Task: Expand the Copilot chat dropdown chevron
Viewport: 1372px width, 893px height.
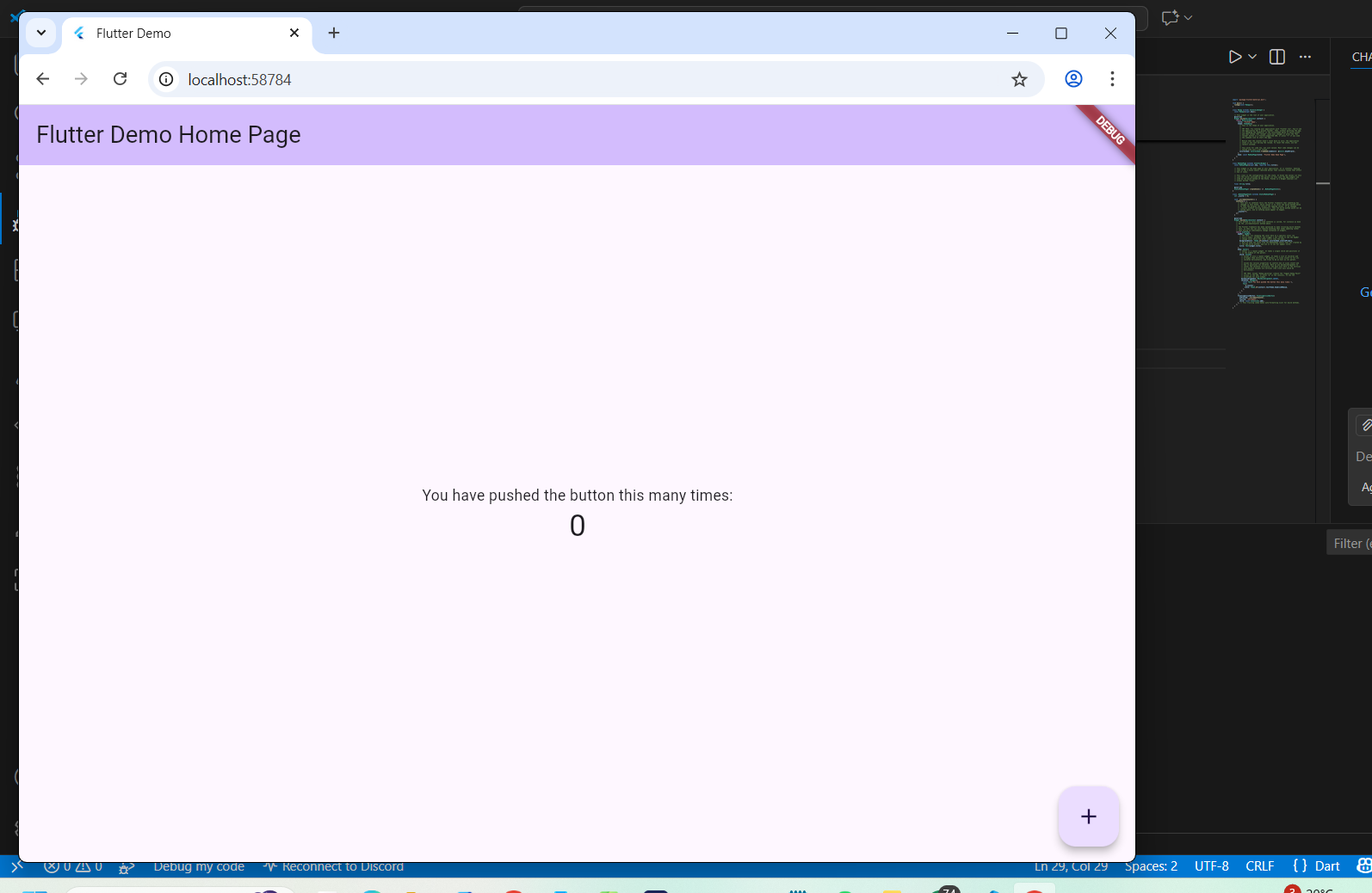Action: [x=1189, y=17]
